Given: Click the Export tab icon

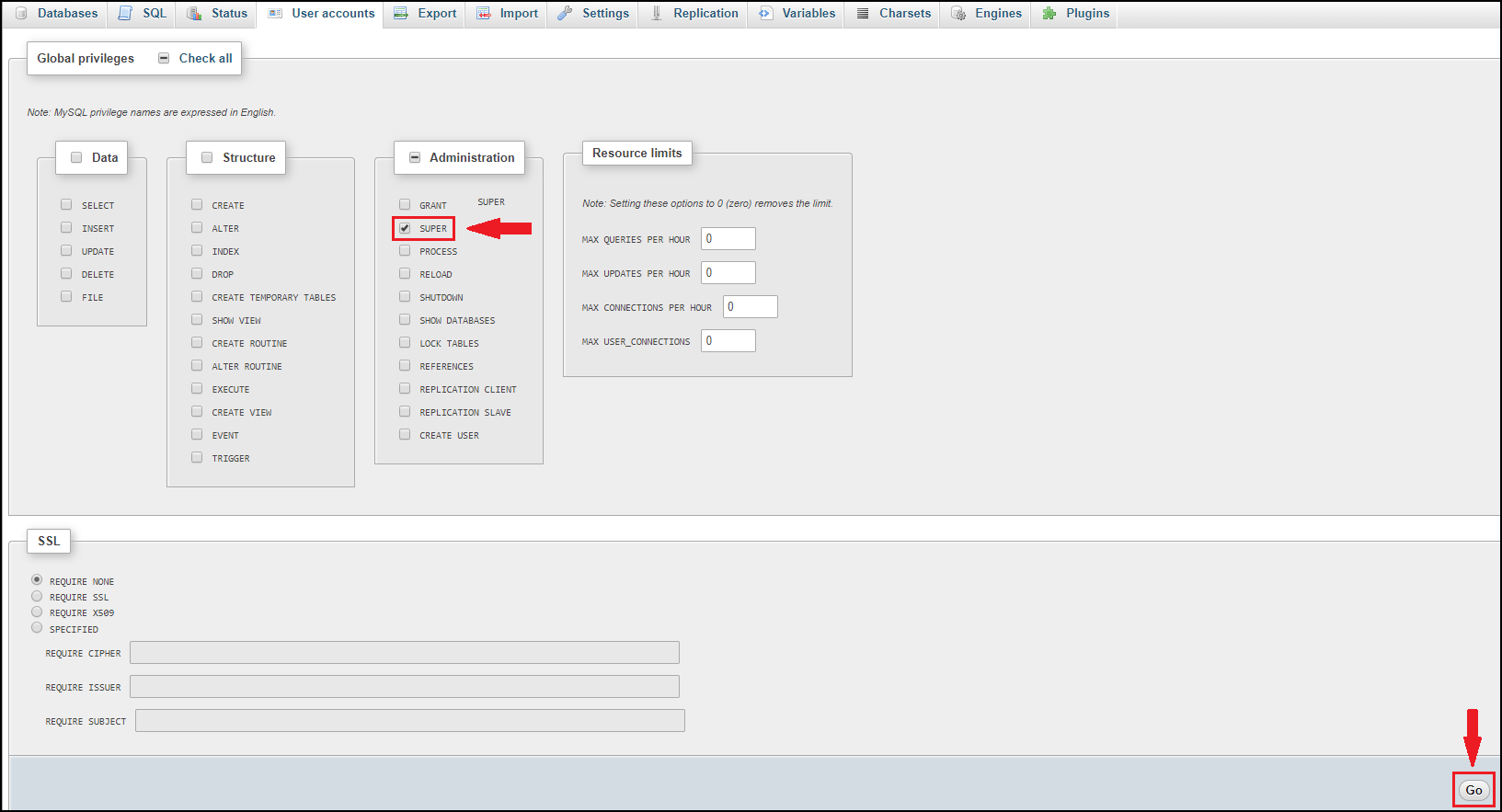Looking at the screenshot, I should pyautogui.click(x=401, y=14).
